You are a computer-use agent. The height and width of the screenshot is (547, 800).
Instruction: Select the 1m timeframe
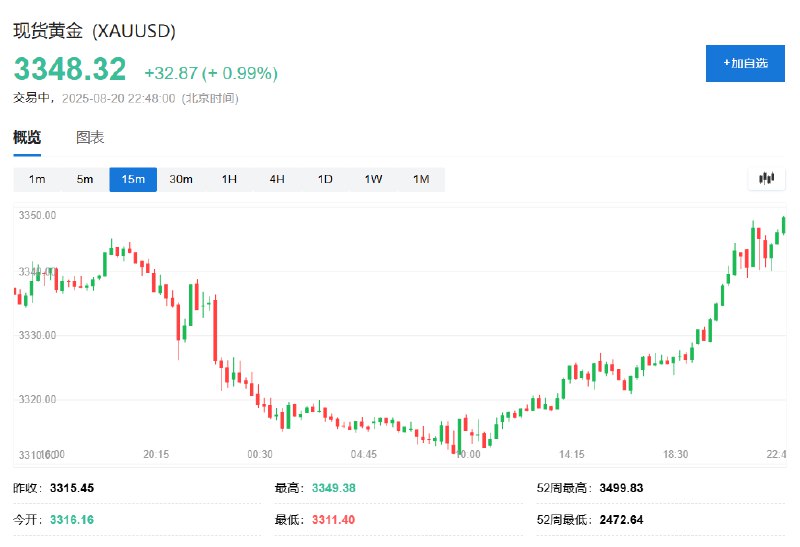(37, 179)
